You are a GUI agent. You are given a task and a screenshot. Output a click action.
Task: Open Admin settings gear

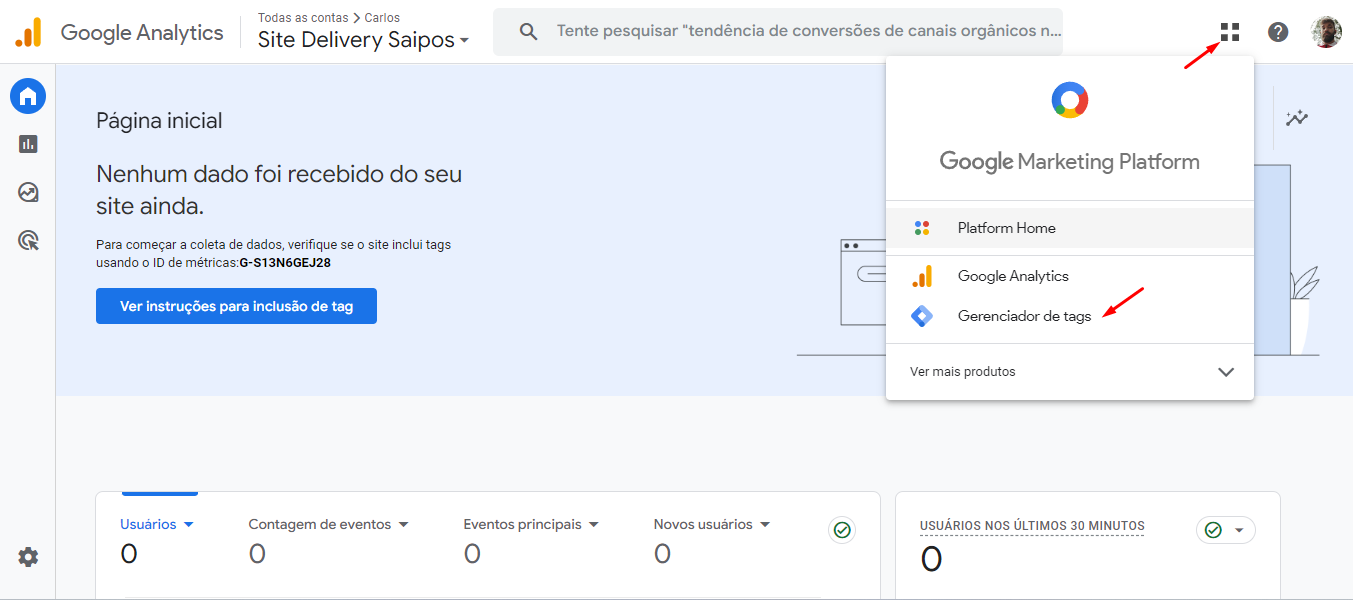[x=28, y=557]
